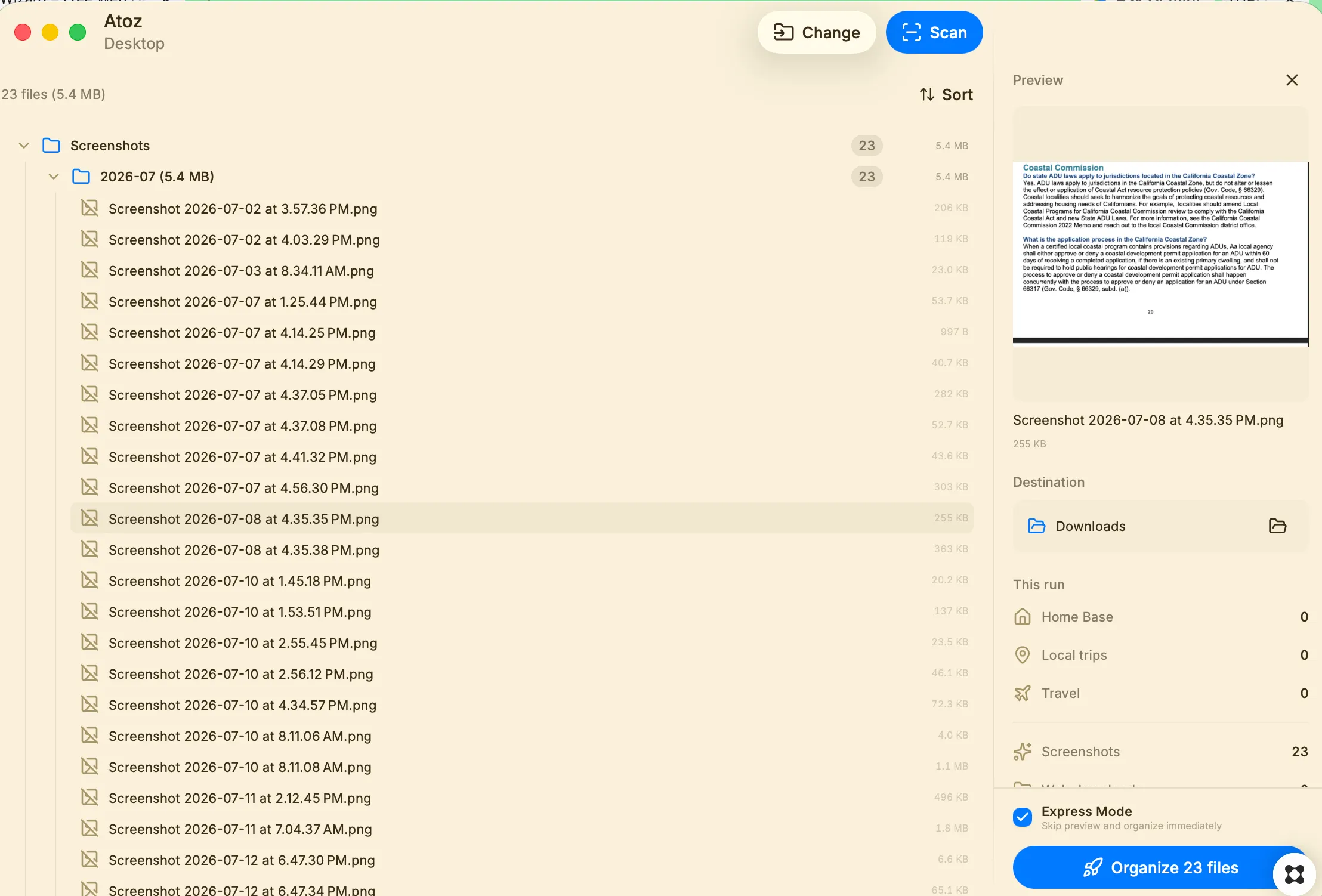Open the Downloads destination folder picker
Image resolution: width=1322 pixels, height=896 pixels.
pos(1277,526)
